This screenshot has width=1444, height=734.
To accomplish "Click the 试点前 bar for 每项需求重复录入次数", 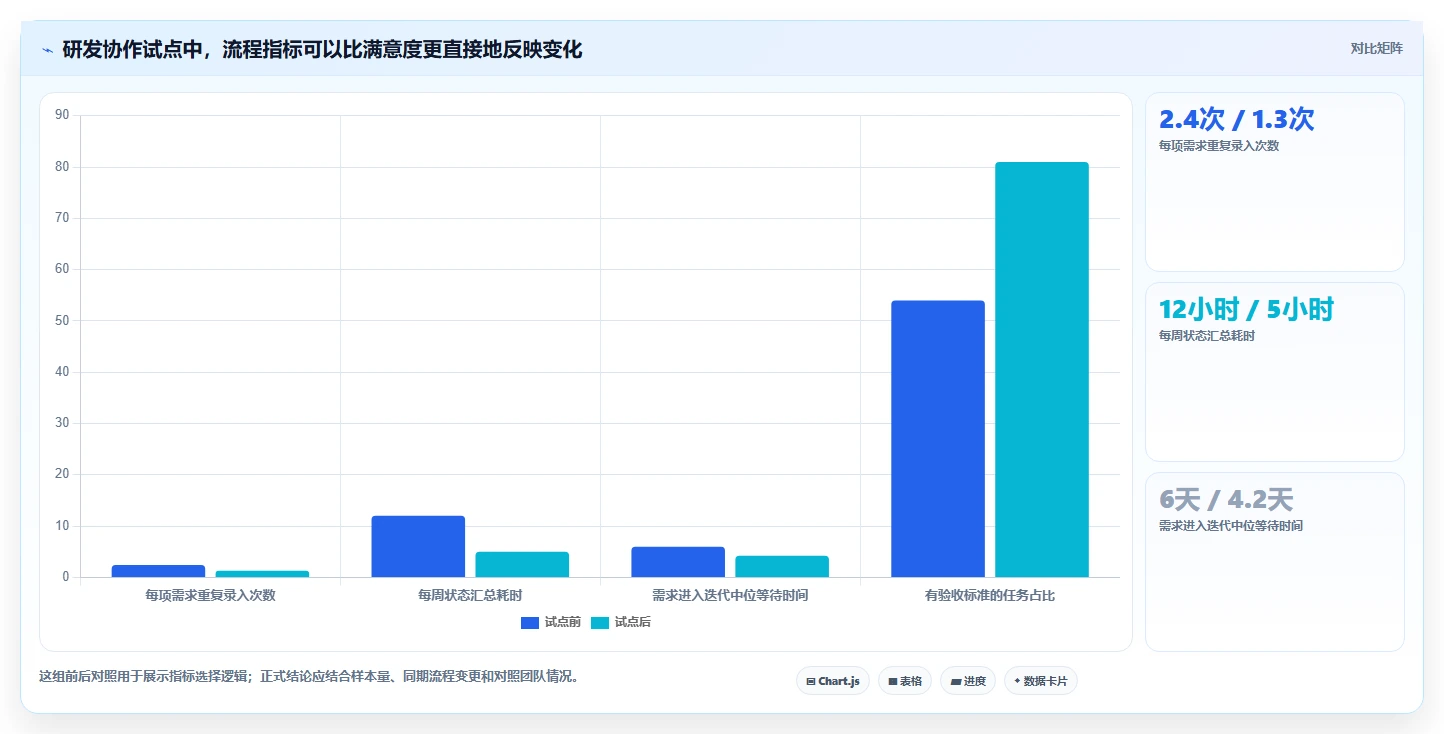I will (158, 571).
